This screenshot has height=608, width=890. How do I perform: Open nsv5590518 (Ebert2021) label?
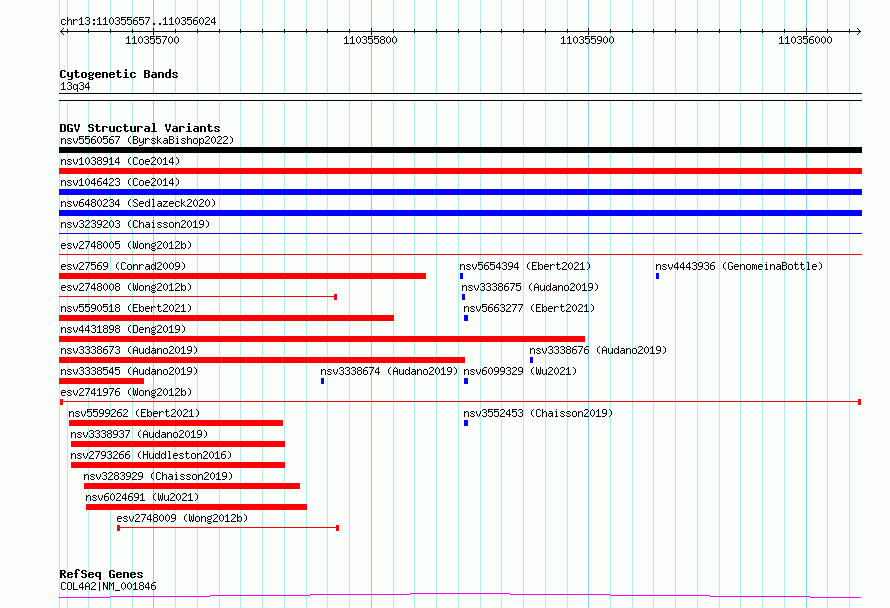click(x=127, y=308)
